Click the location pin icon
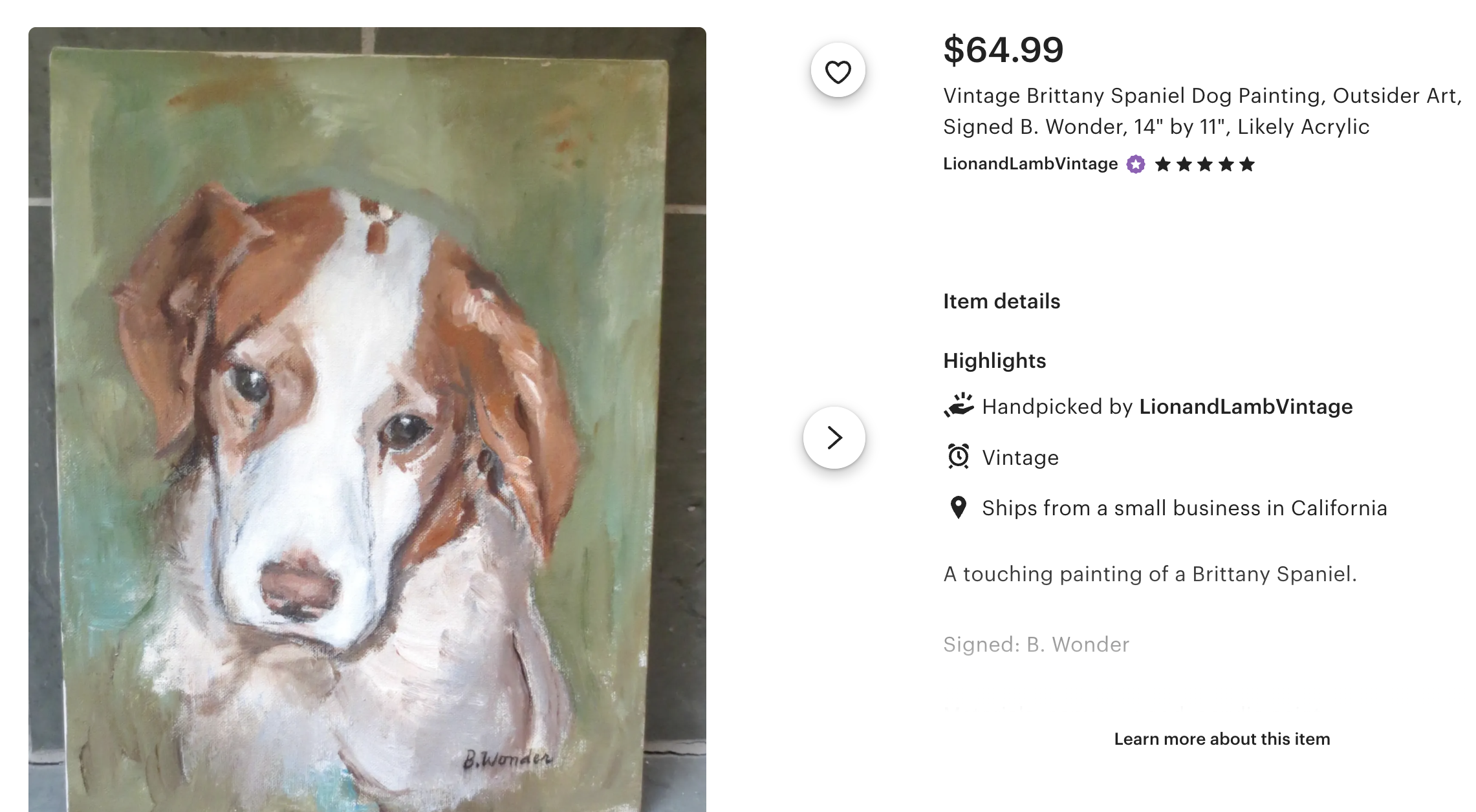This screenshot has height=812, width=1476. [x=958, y=507]
